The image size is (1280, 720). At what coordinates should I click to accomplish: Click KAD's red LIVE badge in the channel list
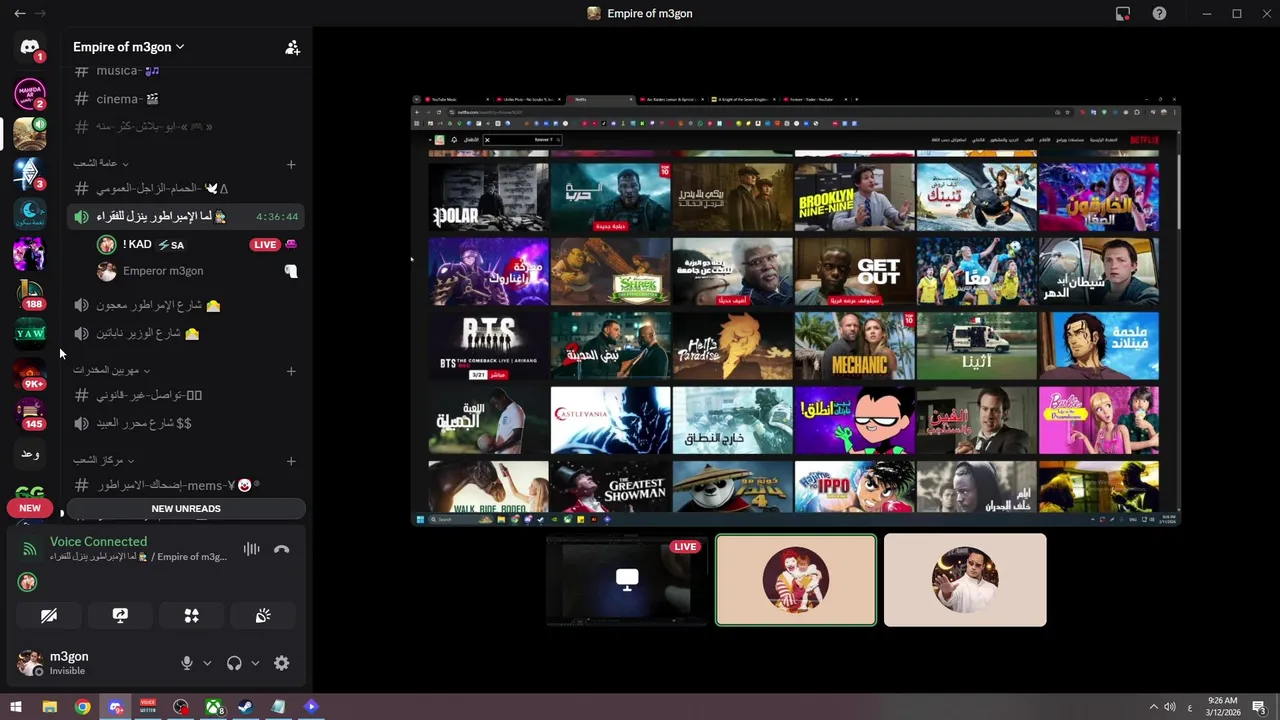(265, 245)
